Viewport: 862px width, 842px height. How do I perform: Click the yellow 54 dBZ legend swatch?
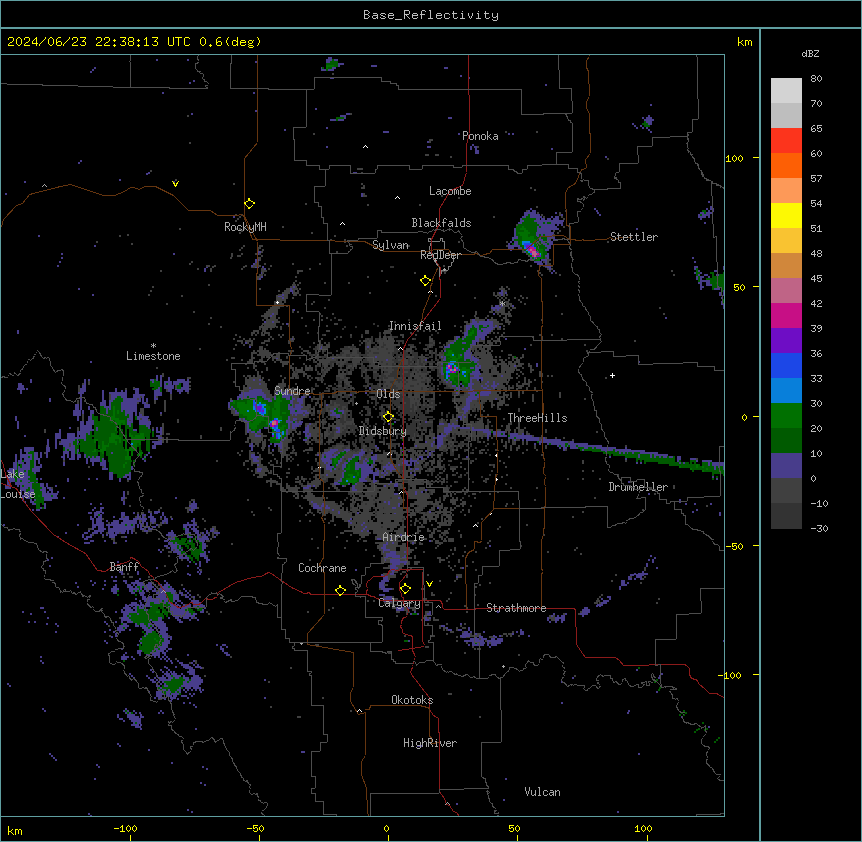[786, 215]
